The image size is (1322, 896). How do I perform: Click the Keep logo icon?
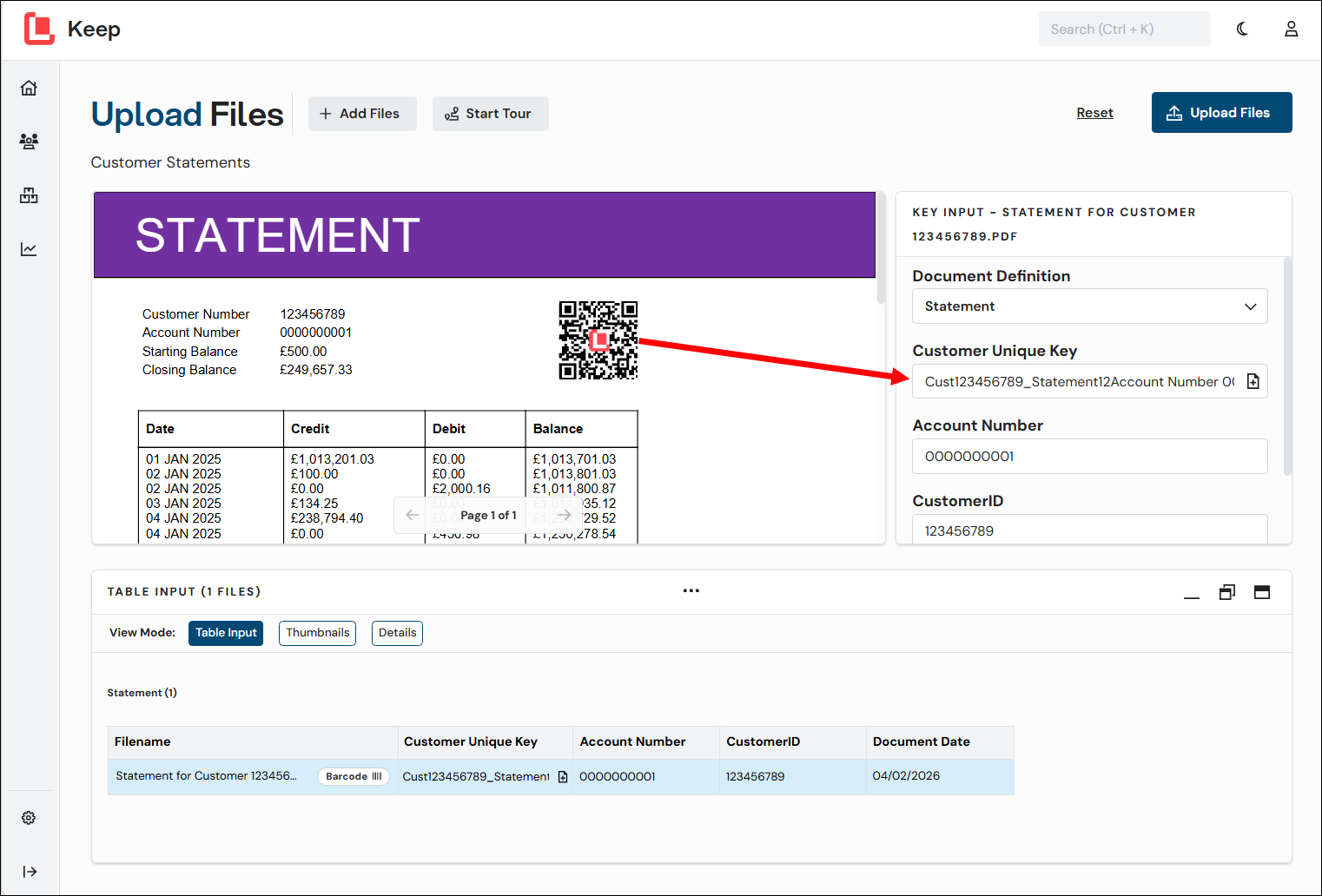(x=39, y=29)
